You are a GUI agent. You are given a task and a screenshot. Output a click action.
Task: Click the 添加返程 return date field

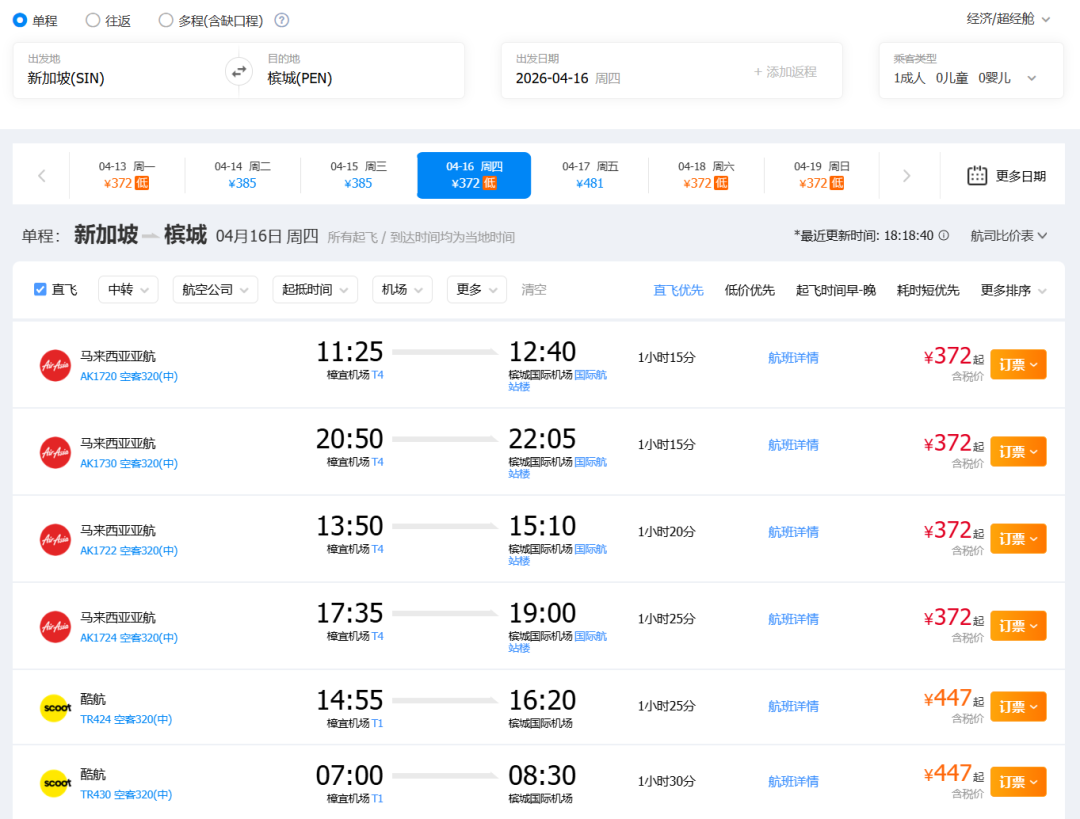click(x=785, y=72)
